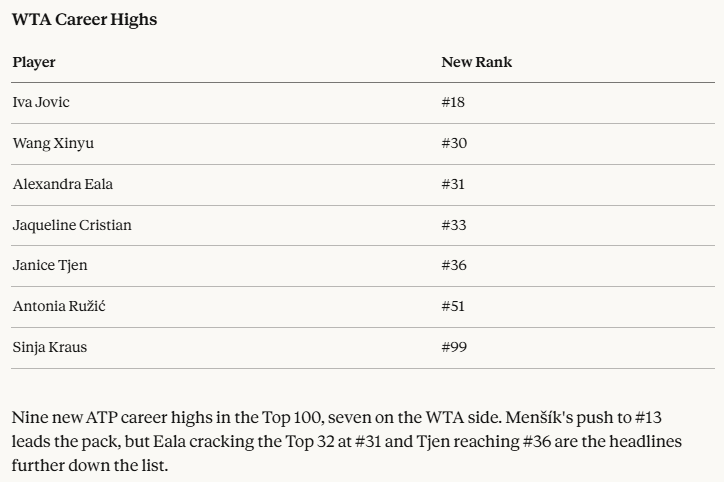The image size is (724, 482).
Task: Select the Iva Jovic player cell
Action: [x=41, y=102]
